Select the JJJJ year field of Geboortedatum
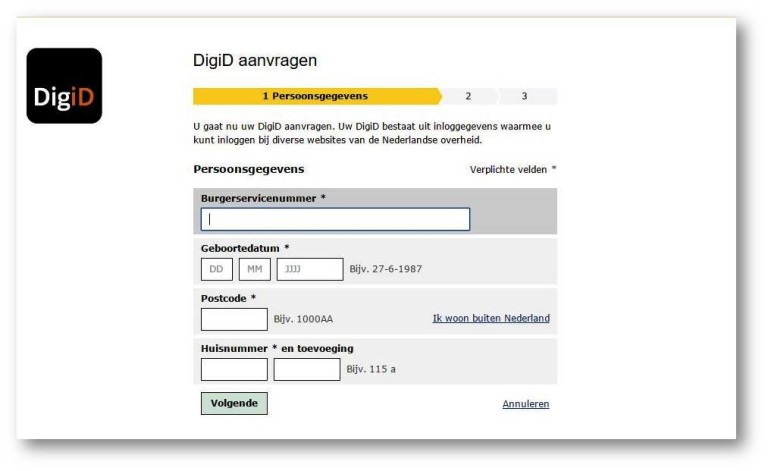The height and width of the screenshot is (471, 768). [x=310, y=269]
